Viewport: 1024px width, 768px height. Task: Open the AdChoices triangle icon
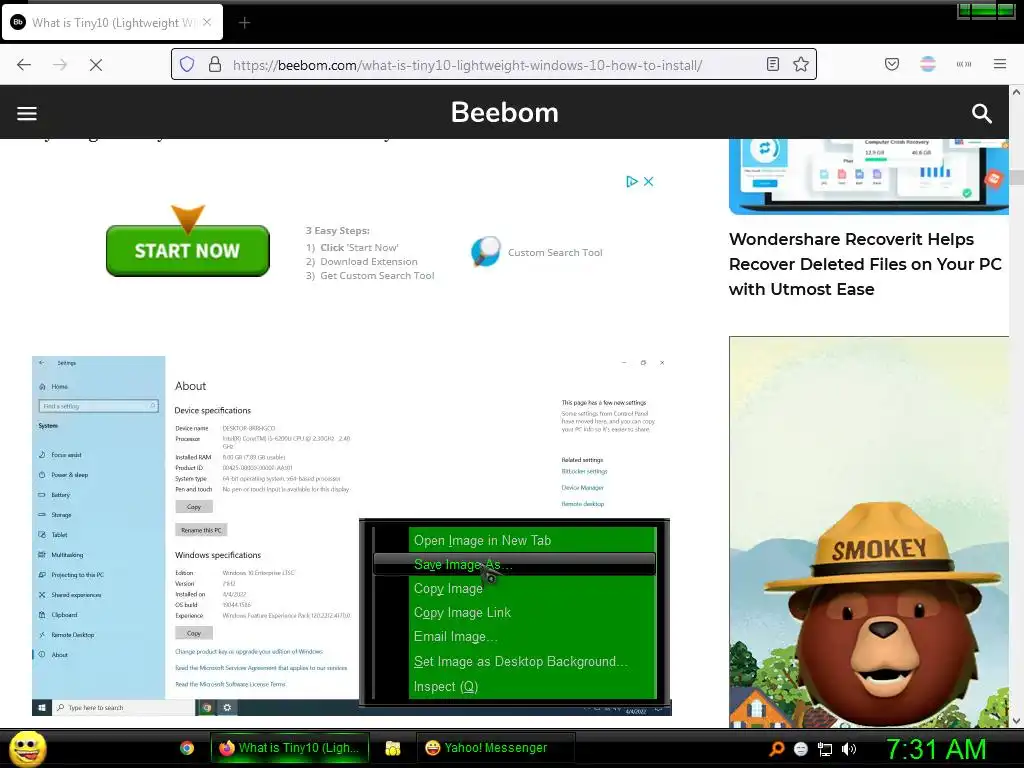click(x=632, y=182)
